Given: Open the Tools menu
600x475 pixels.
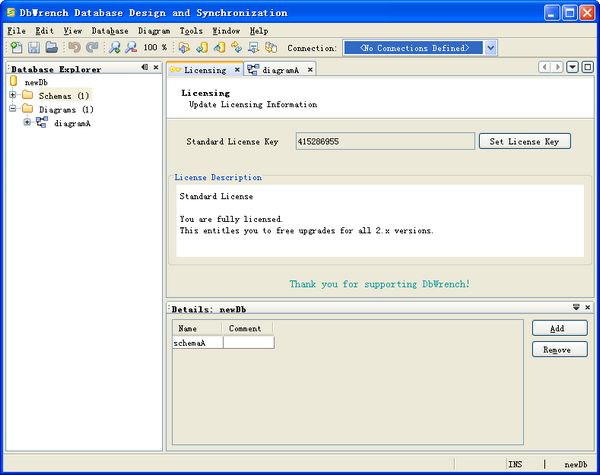Looking at the screenshot, I should tap(191, 31).
